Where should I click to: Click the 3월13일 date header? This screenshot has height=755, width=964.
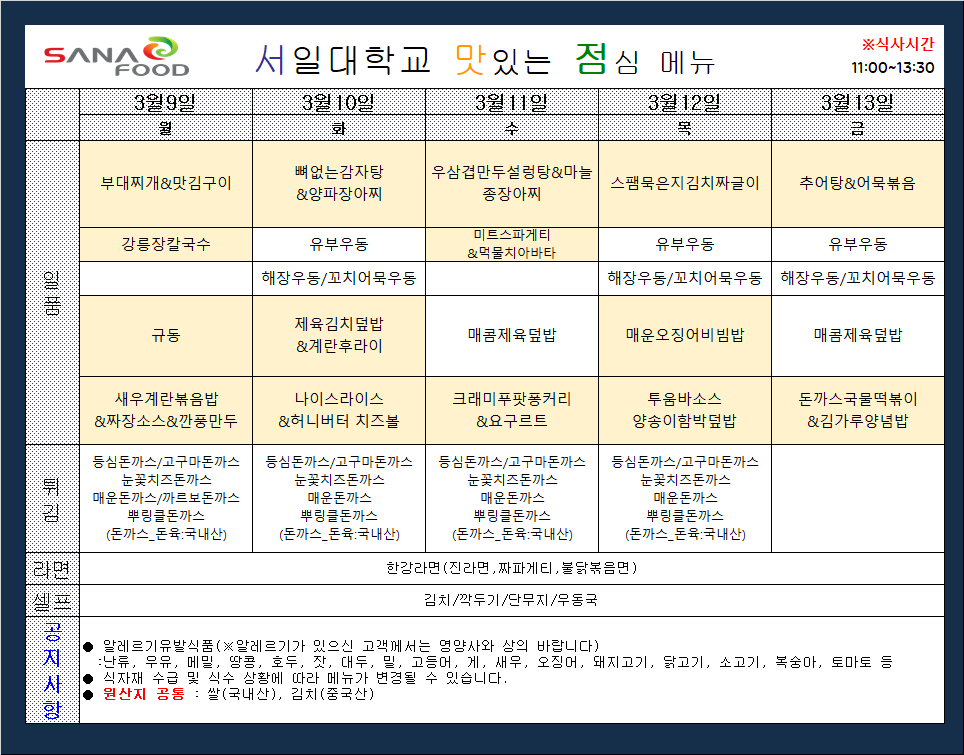click(x=857, y=102)
